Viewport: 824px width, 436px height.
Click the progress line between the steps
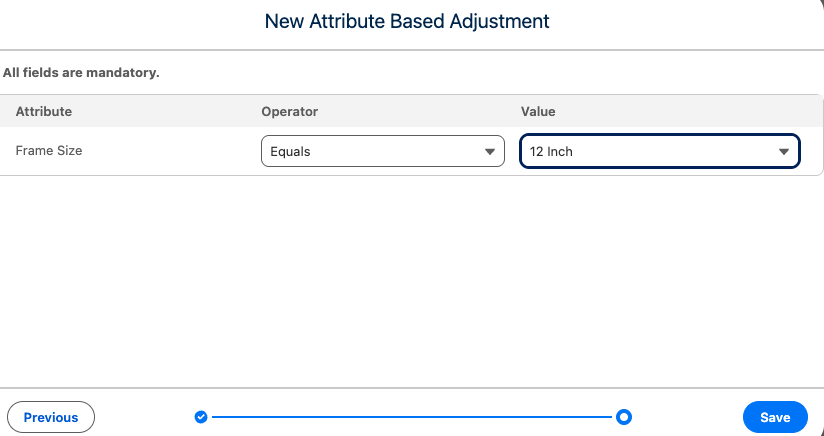410,416
